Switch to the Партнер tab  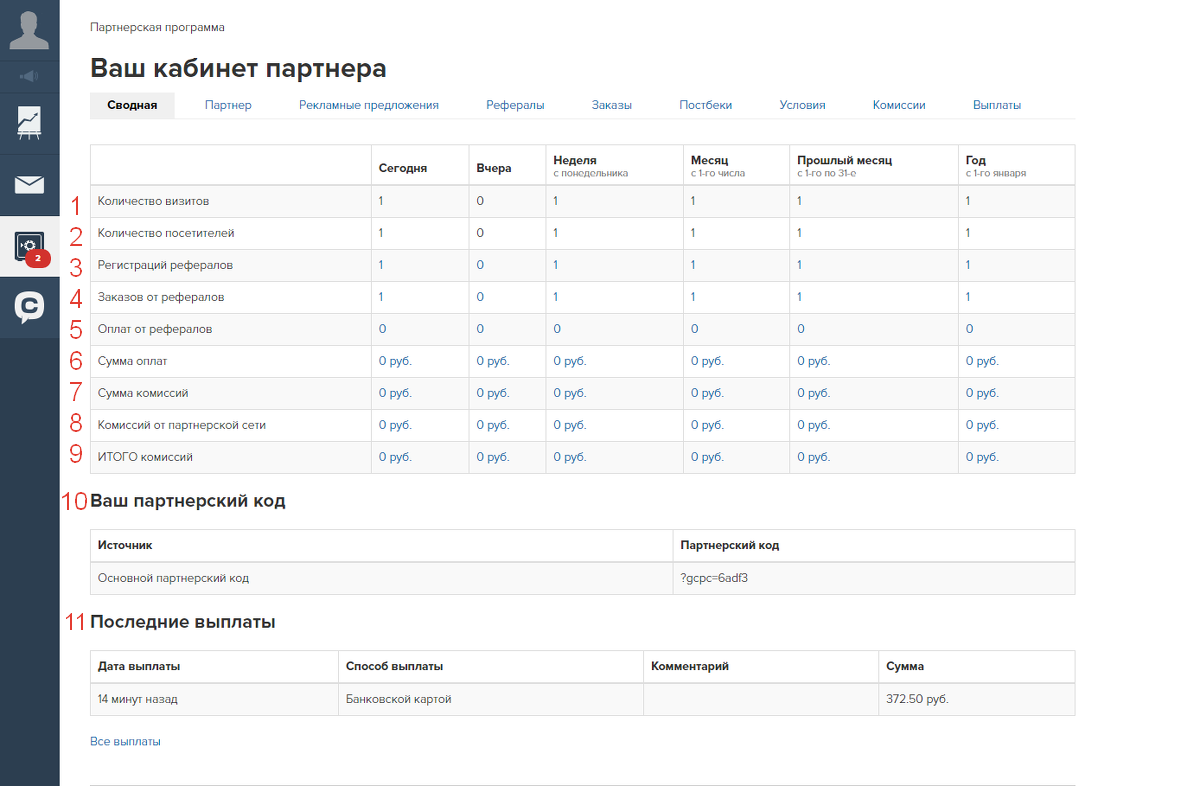pos(228,105)
